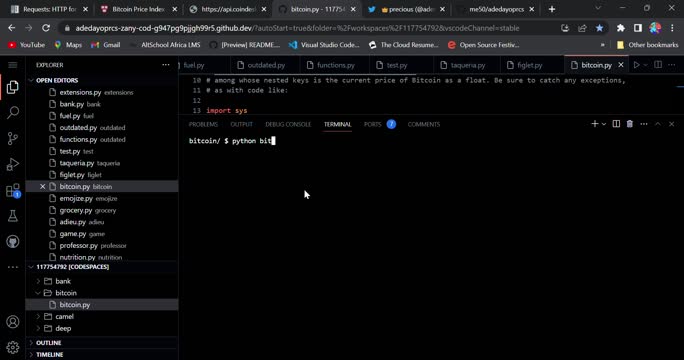
Task: Open the Testing flask view
Action: (x=13, y=216)
